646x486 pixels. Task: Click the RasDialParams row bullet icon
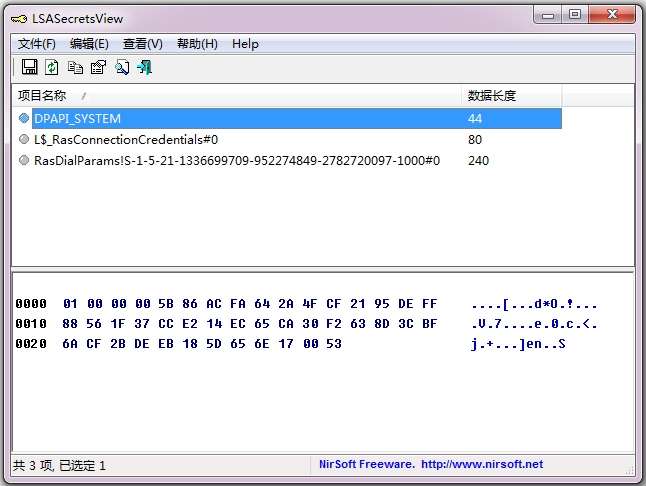click(24, 160)
